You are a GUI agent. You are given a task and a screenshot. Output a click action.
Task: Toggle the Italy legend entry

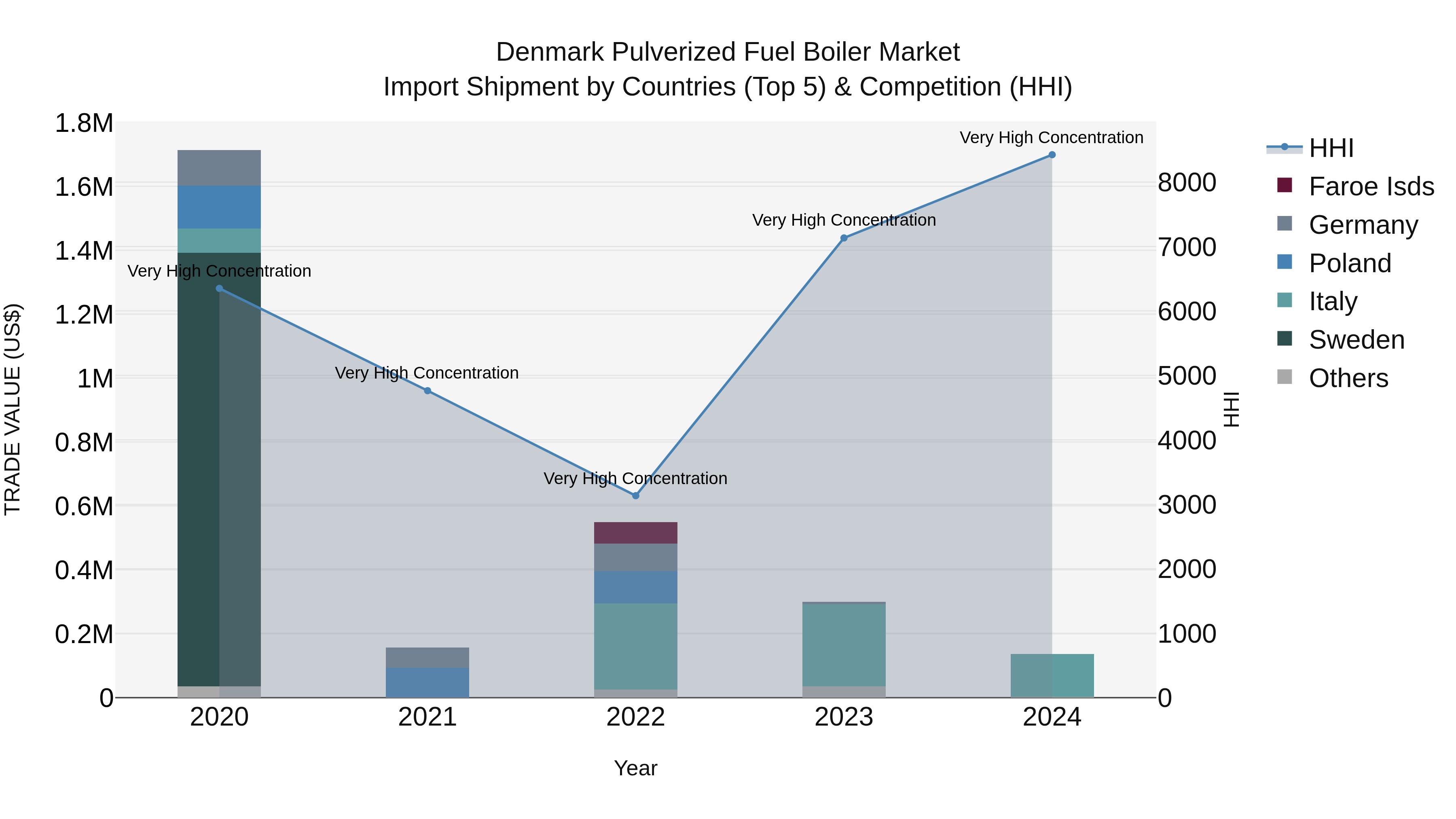point(1317,301)
